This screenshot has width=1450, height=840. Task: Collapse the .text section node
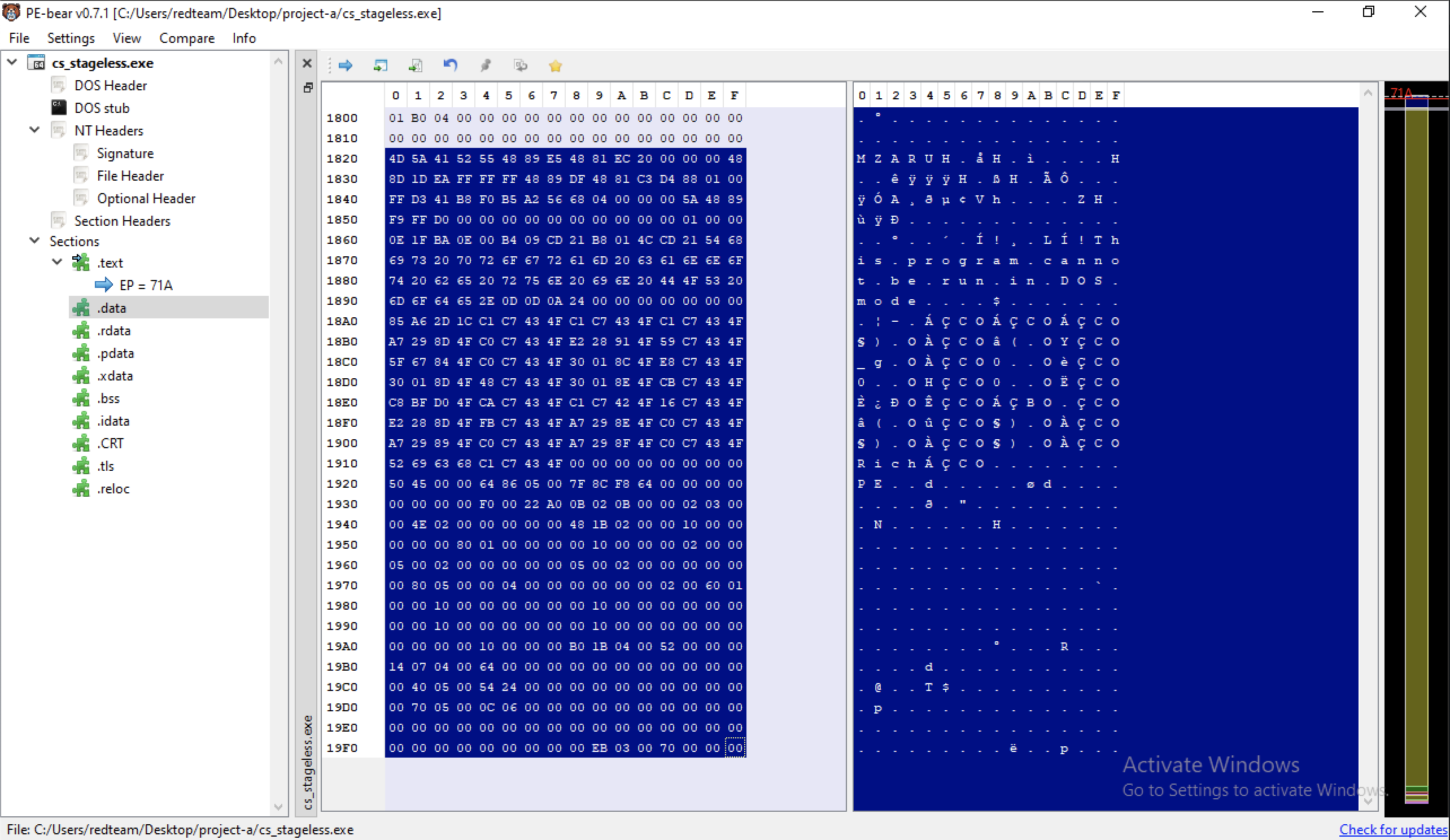click(x=57, y=261)
